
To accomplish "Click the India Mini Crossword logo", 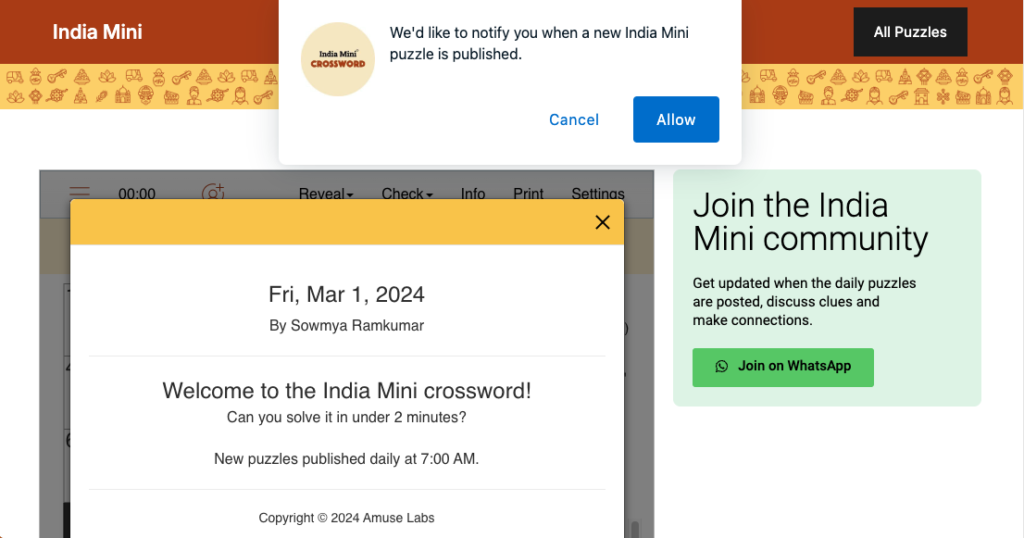I will pyautogui.click(x=338, y=59).
